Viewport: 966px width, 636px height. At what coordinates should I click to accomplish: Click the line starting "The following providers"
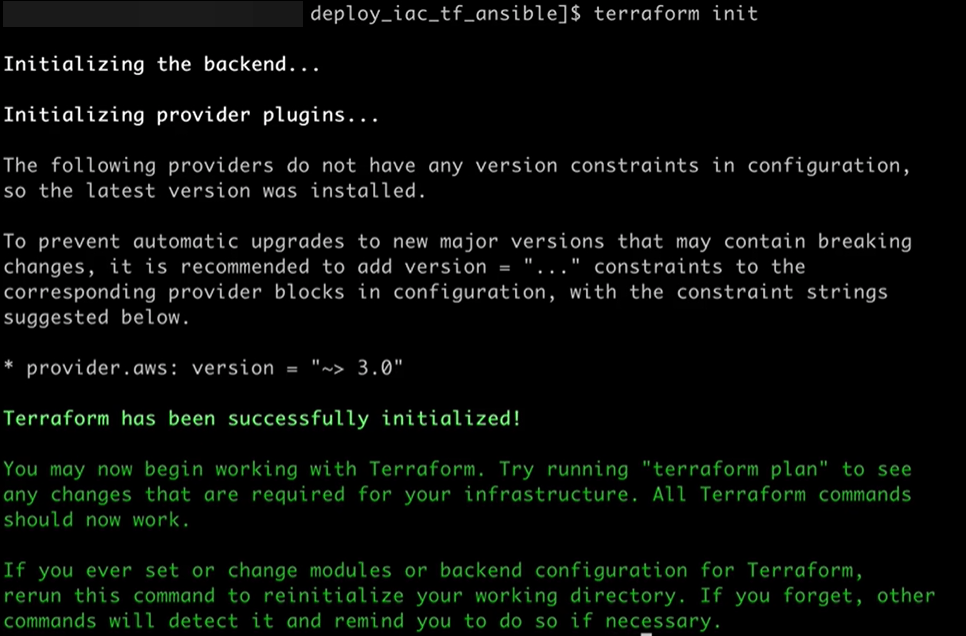(x=456, y=166)
